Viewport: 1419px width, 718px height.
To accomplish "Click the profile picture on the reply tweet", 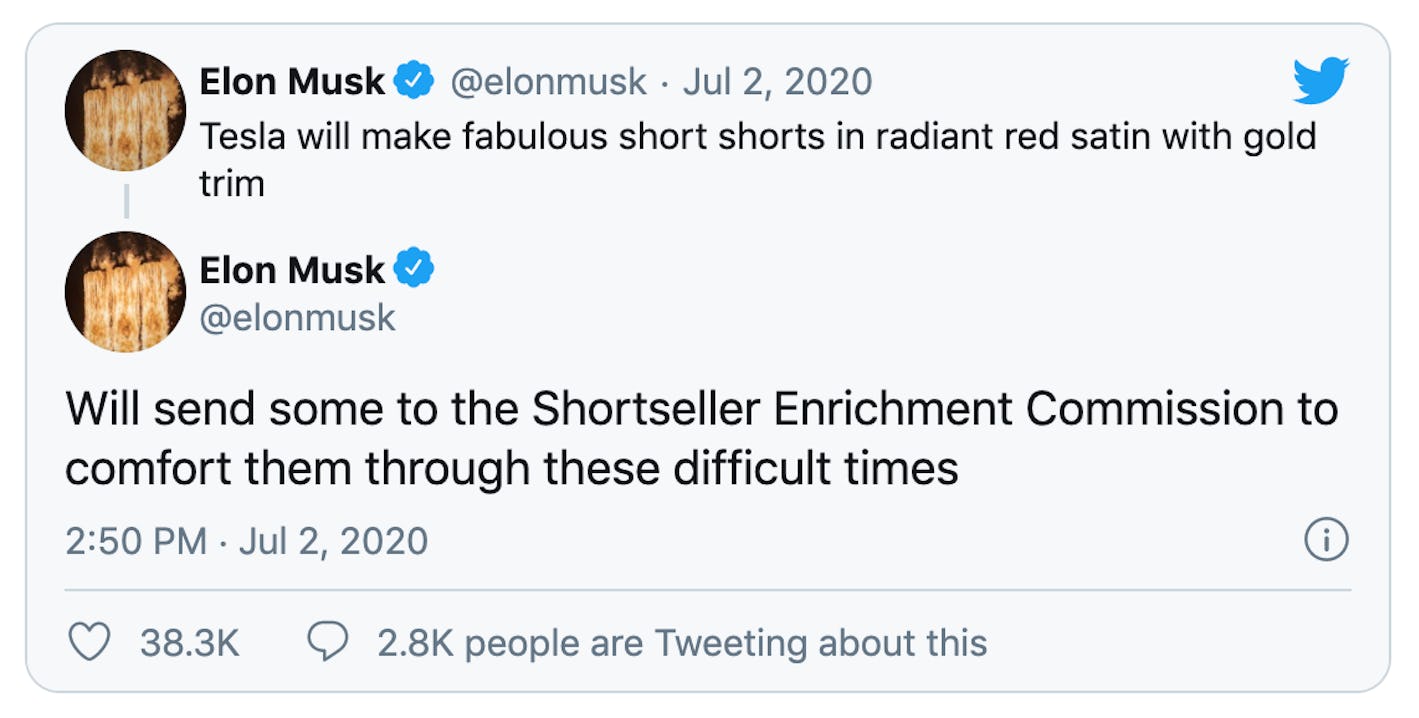I will [x=124, y=292].
